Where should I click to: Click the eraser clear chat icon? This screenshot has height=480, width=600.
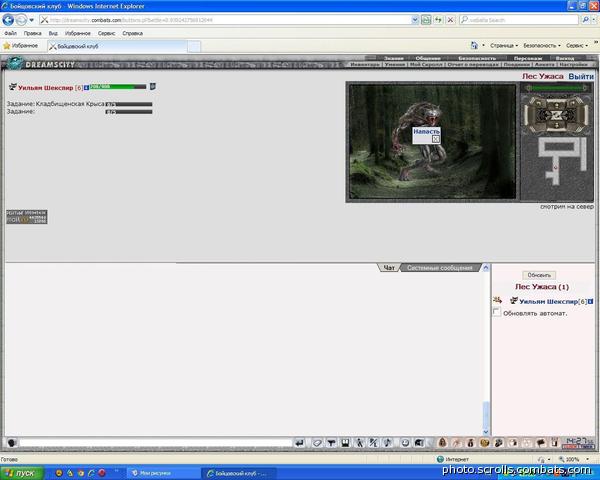pyautogui.click(x=317, y=443)
